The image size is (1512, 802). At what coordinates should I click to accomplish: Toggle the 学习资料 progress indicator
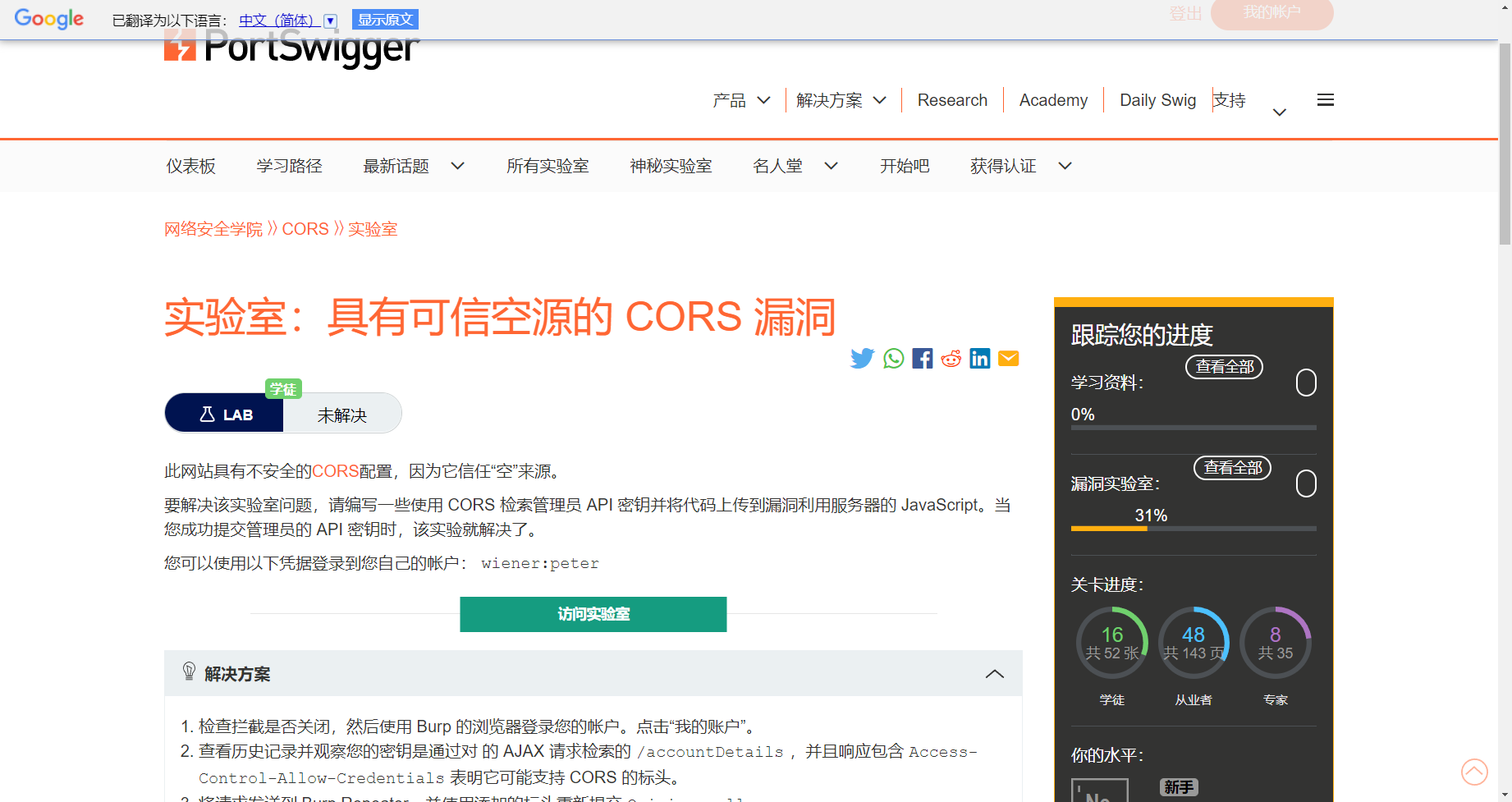point(1306,383)
